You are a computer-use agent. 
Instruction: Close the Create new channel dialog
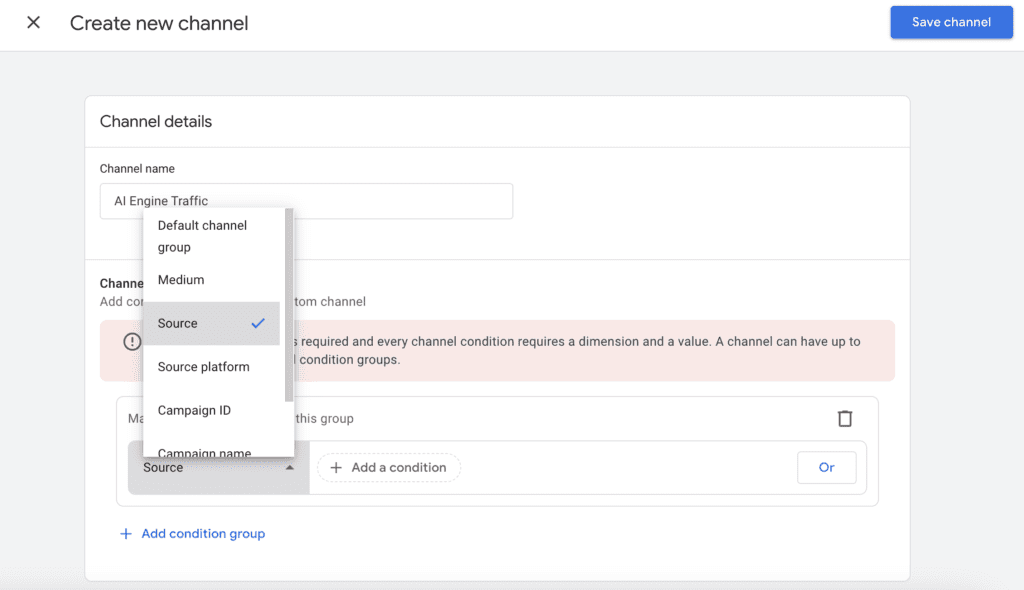click(x=34, y=22)
